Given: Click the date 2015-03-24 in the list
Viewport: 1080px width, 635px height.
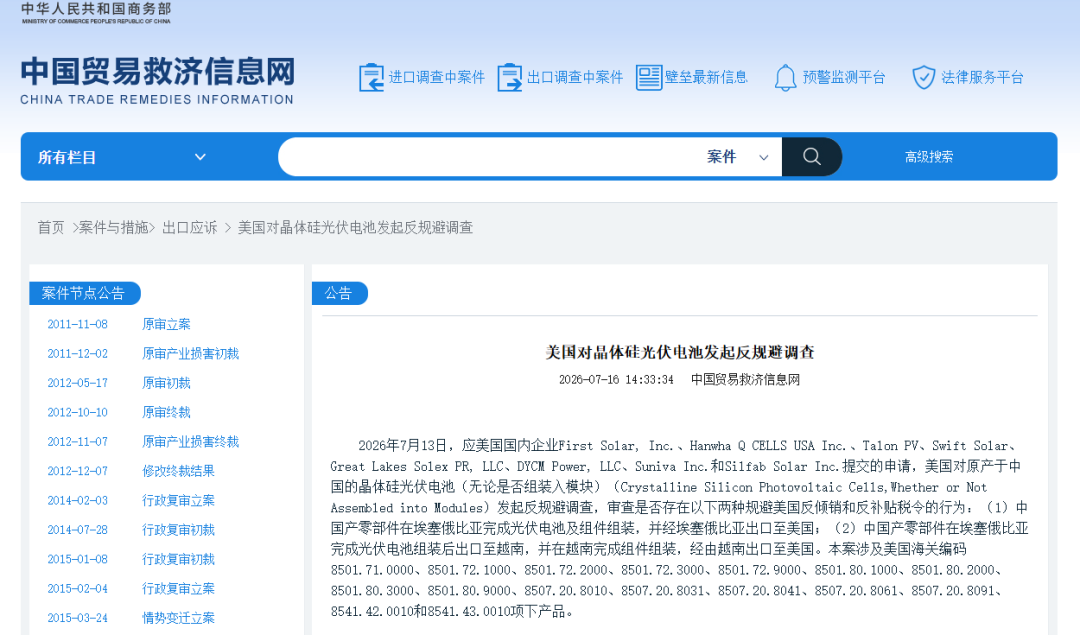Looking at the screenshot, I should coord(77,618).
